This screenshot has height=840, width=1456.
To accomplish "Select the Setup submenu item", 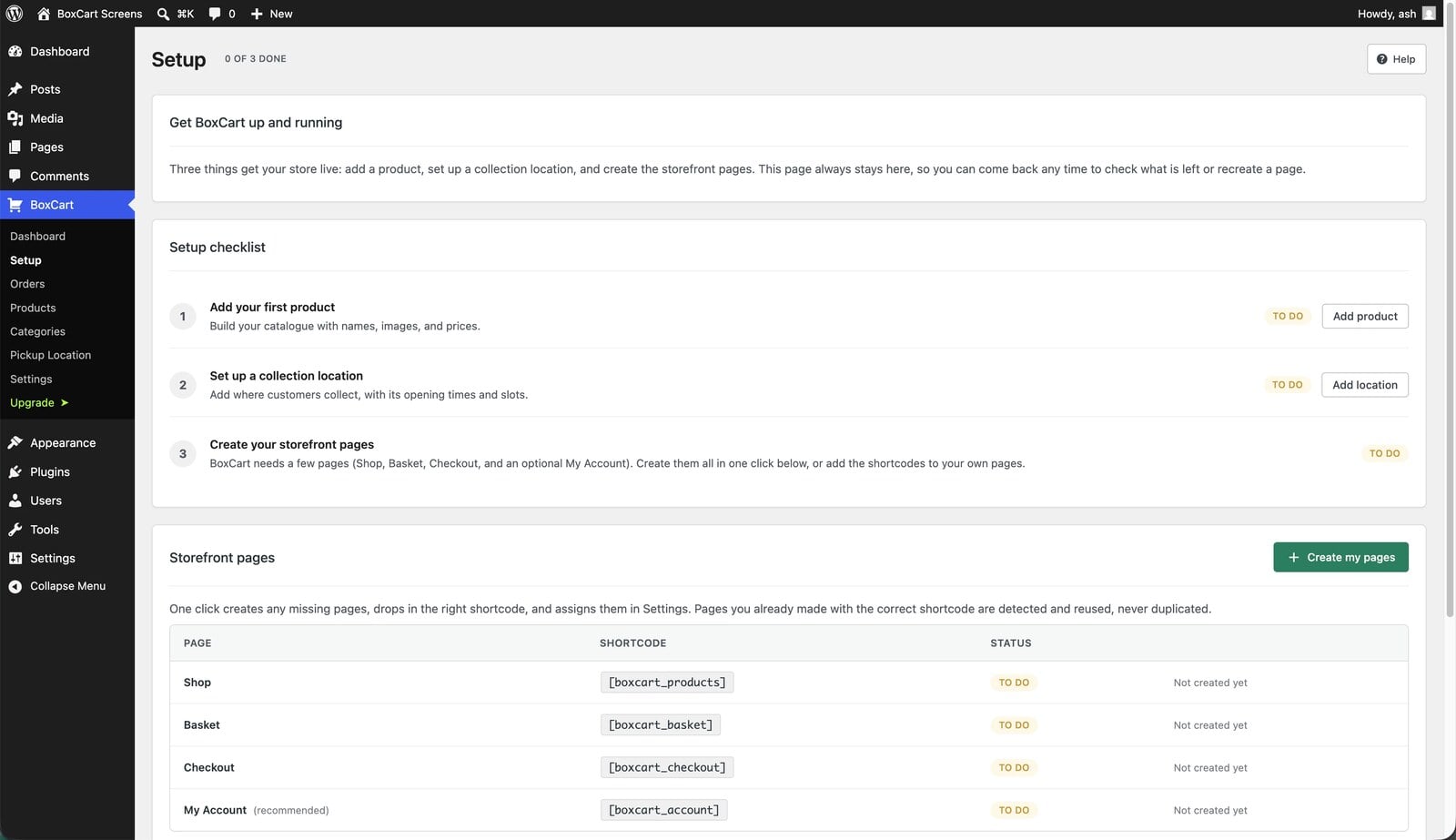I will [x=25, y=260].
